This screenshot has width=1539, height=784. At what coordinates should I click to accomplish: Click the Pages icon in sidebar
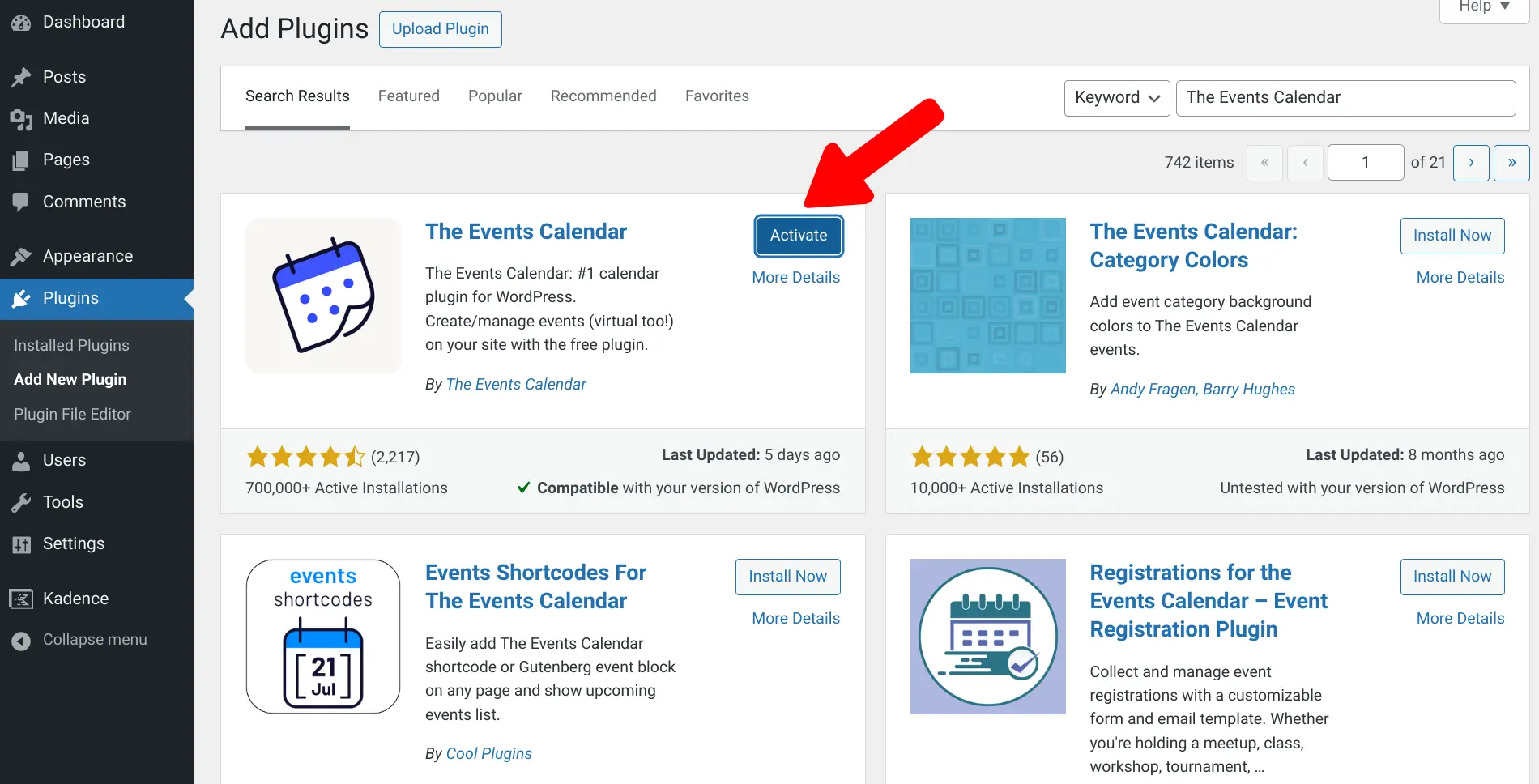[21, 160]
